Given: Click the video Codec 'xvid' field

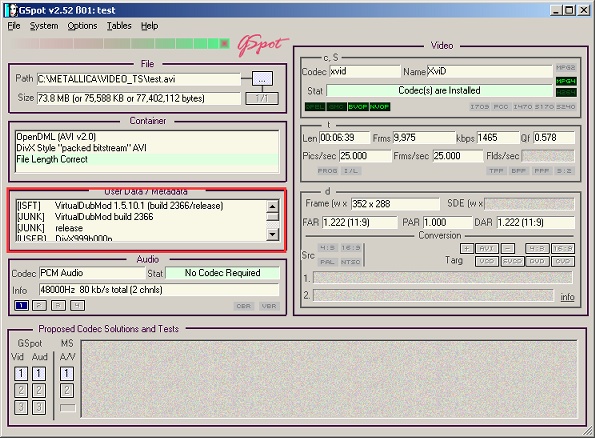Looking at the screenshot, I should [x=365, y=71].
